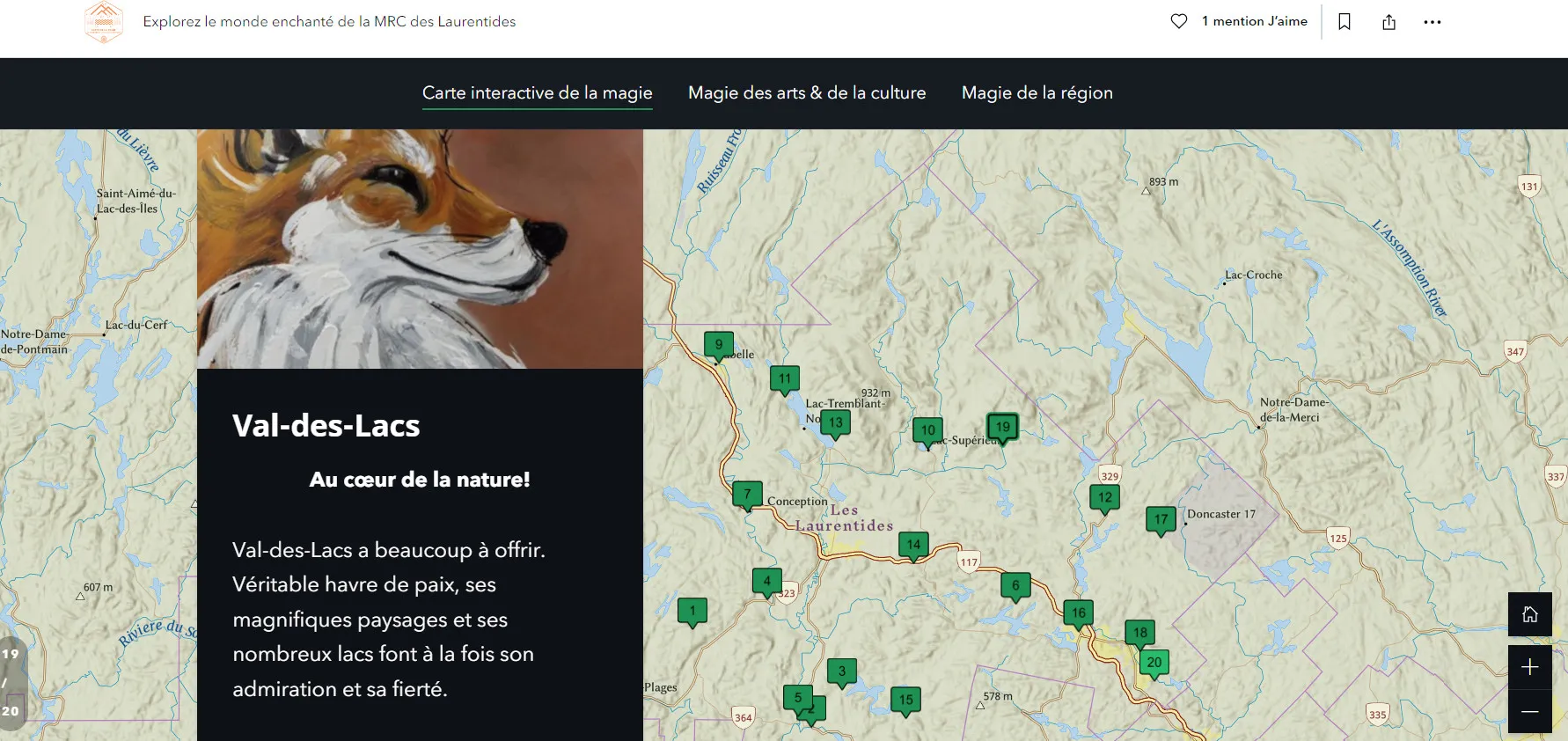Click the fox painting image
The height and width of the screenshot is (741, 1568).
click(x=420, y=249)
